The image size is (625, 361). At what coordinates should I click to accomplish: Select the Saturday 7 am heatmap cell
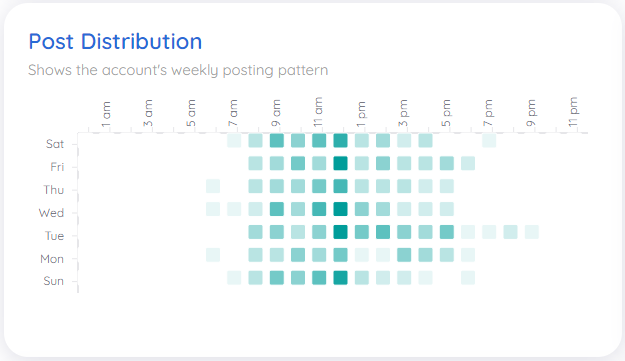pos(234,141)
